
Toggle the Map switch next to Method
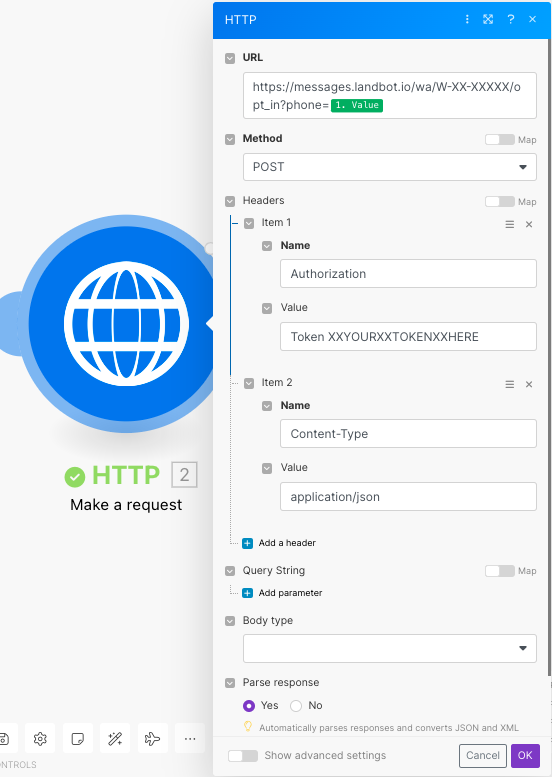[499, 140]
